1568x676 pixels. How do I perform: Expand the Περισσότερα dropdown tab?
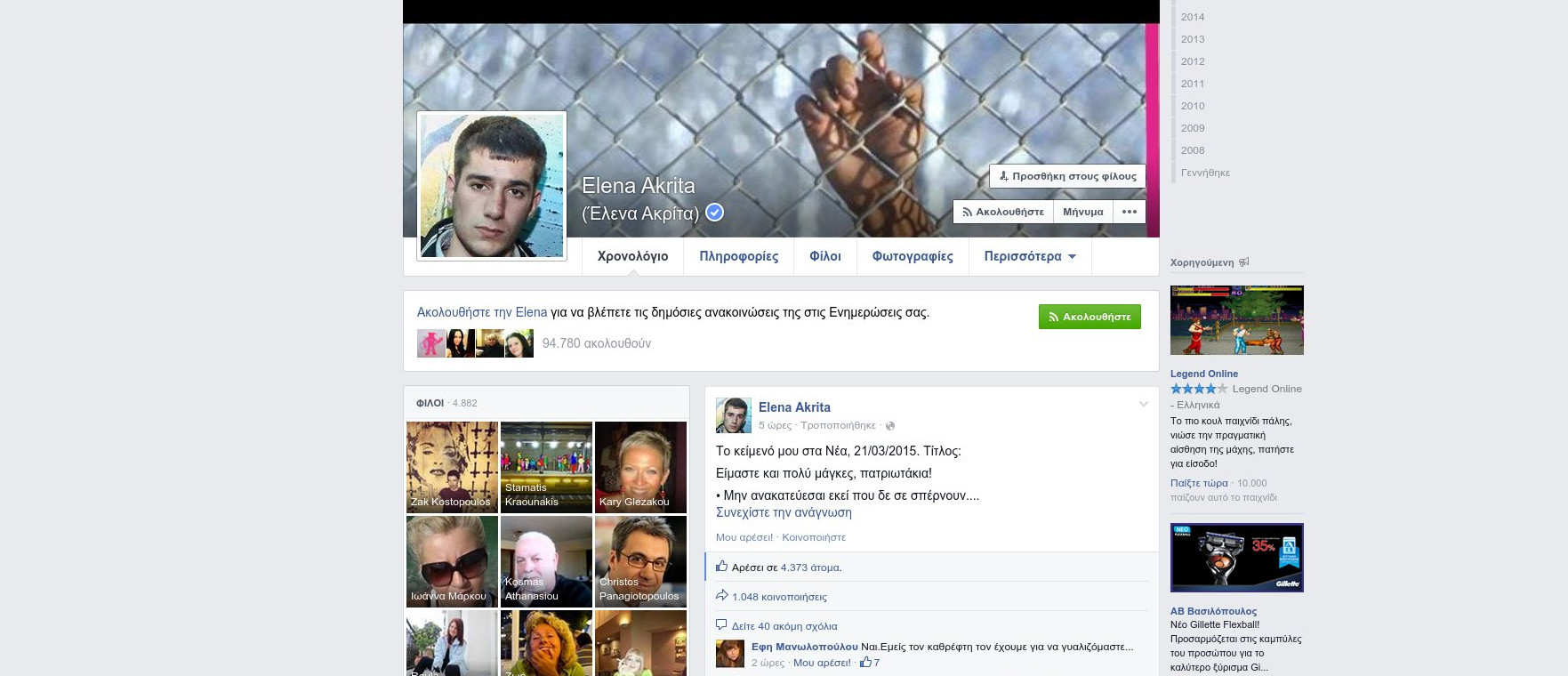(1030, 256)
